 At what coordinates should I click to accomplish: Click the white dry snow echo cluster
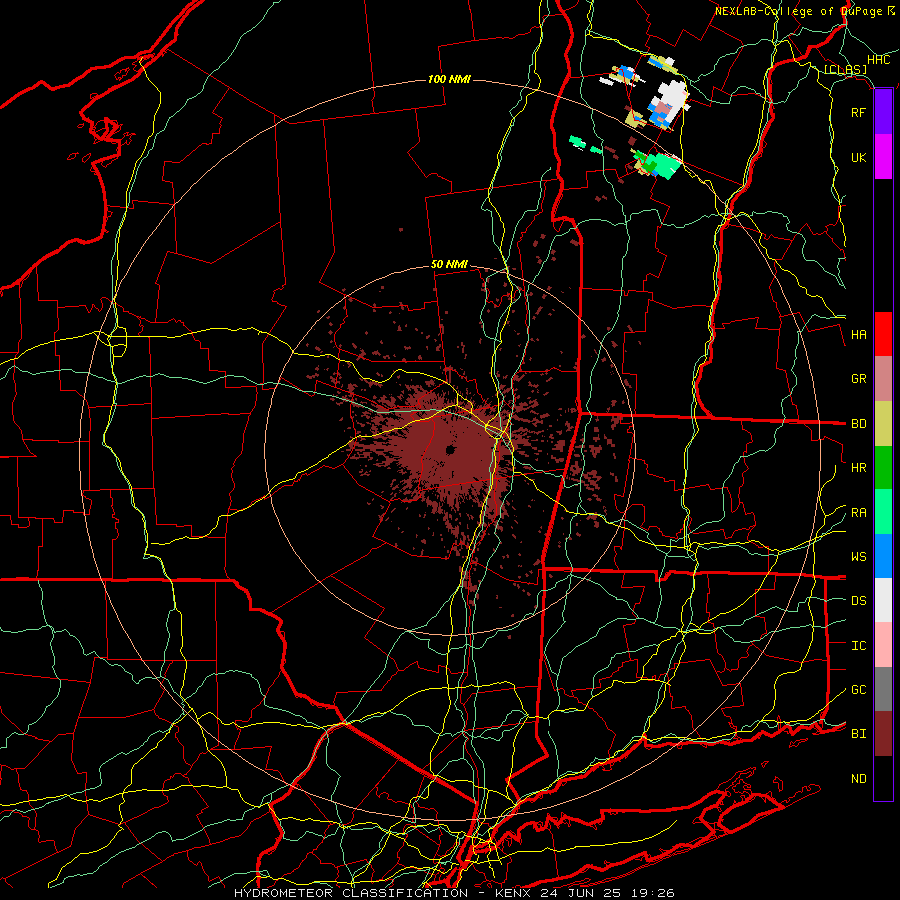672,96
